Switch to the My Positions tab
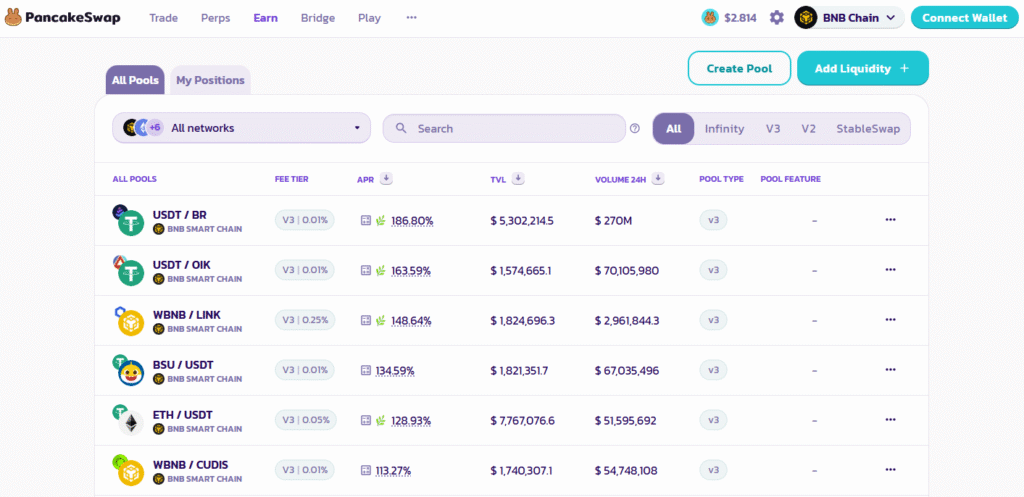 [210, 80]
